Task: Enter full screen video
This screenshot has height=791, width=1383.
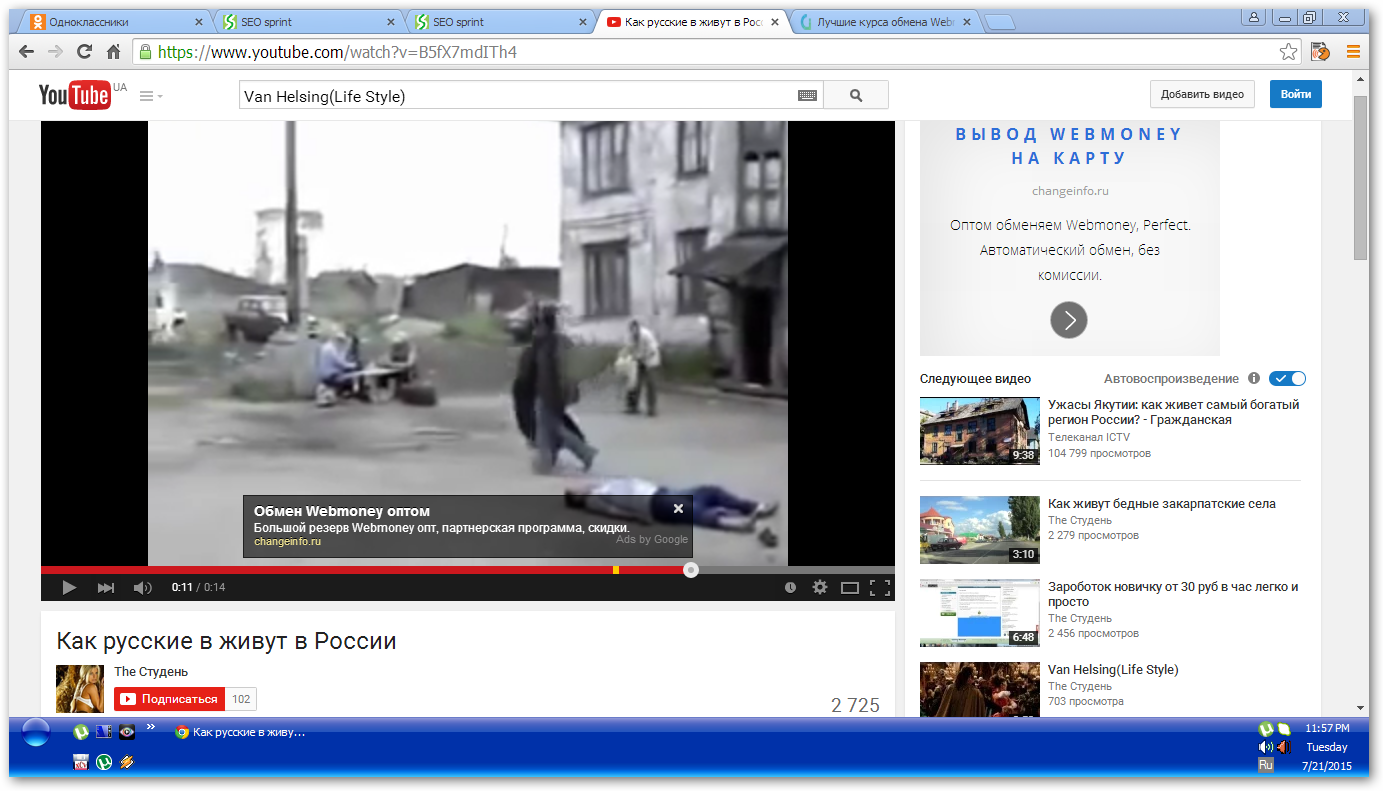Action: pos(880,588)
